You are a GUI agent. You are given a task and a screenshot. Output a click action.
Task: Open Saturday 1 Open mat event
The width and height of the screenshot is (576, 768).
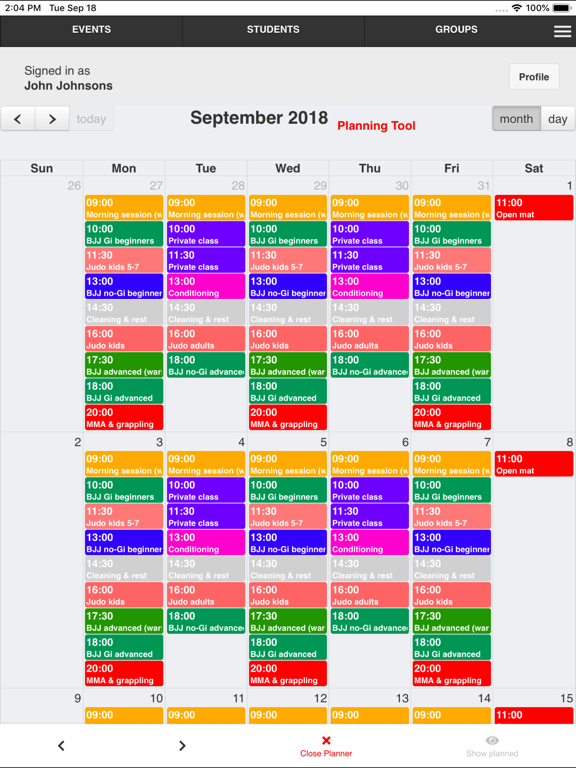pos(533,208)
